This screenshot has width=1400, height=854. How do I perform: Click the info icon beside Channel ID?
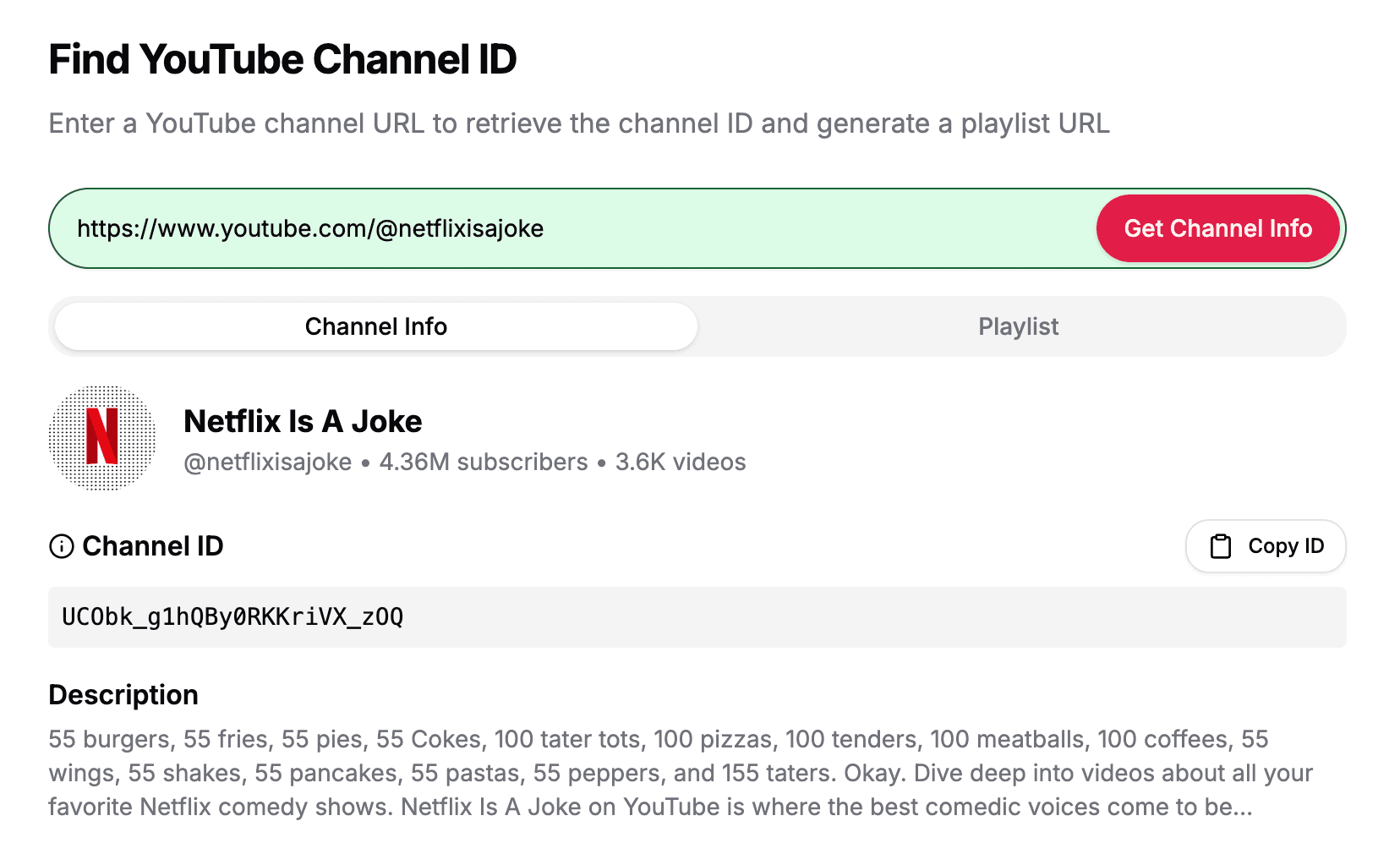click(62, 546)
